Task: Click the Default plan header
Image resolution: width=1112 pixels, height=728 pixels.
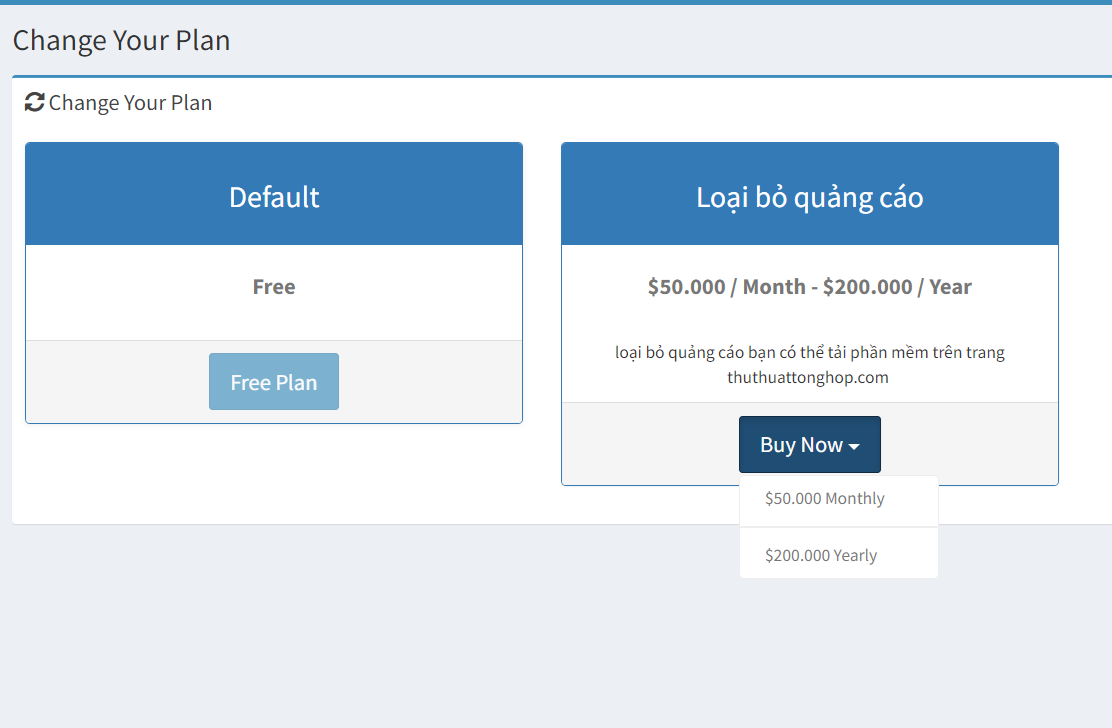Action: [274, 196]
